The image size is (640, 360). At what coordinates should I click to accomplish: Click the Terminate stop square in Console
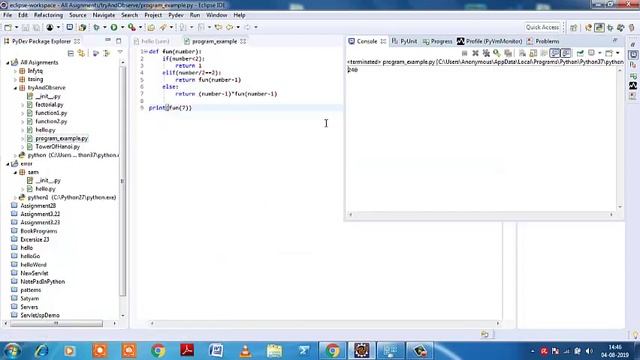pyautogui.click(x=464, y=53)
